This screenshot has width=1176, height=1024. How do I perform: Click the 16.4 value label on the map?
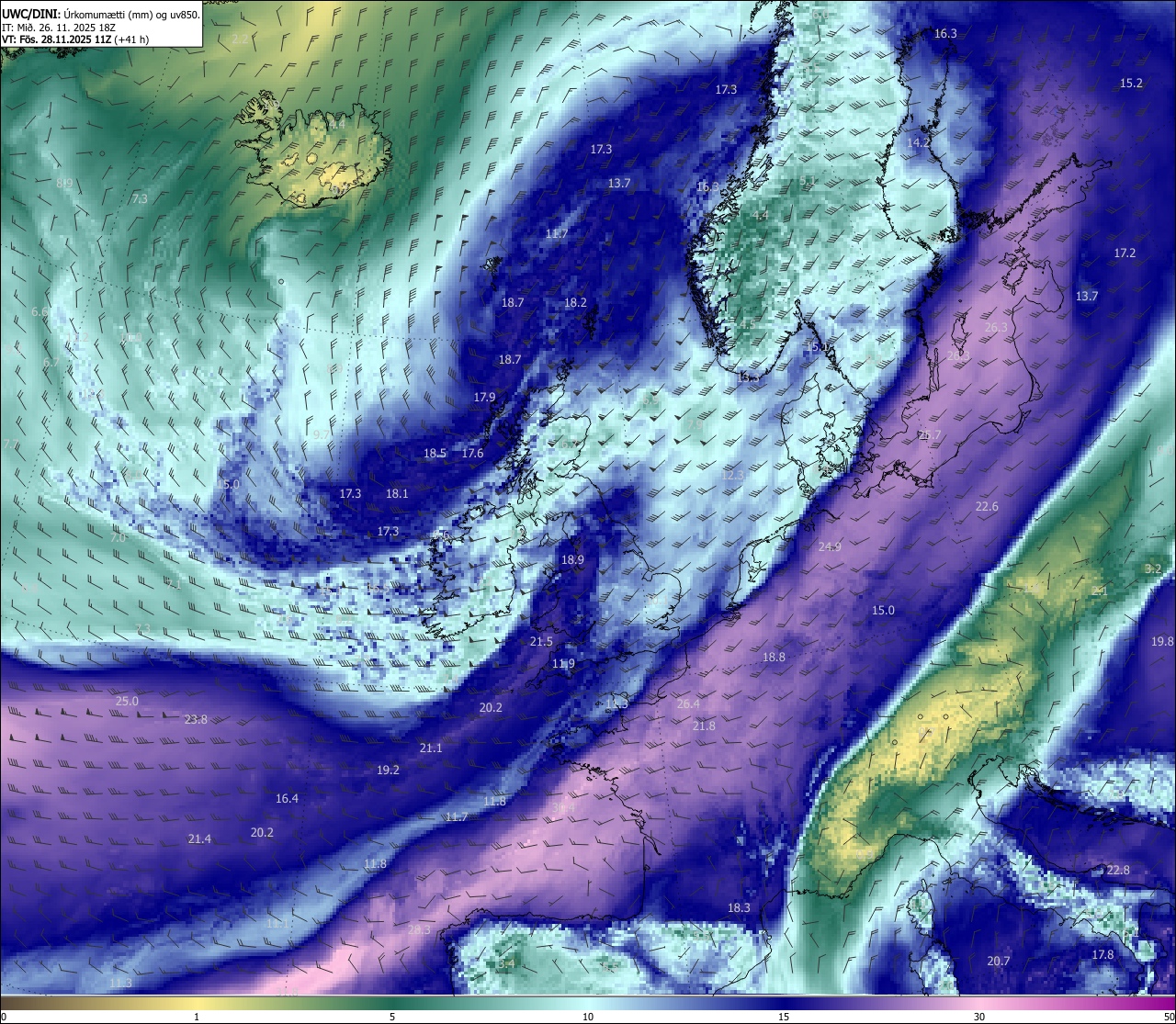coord(287,798)
